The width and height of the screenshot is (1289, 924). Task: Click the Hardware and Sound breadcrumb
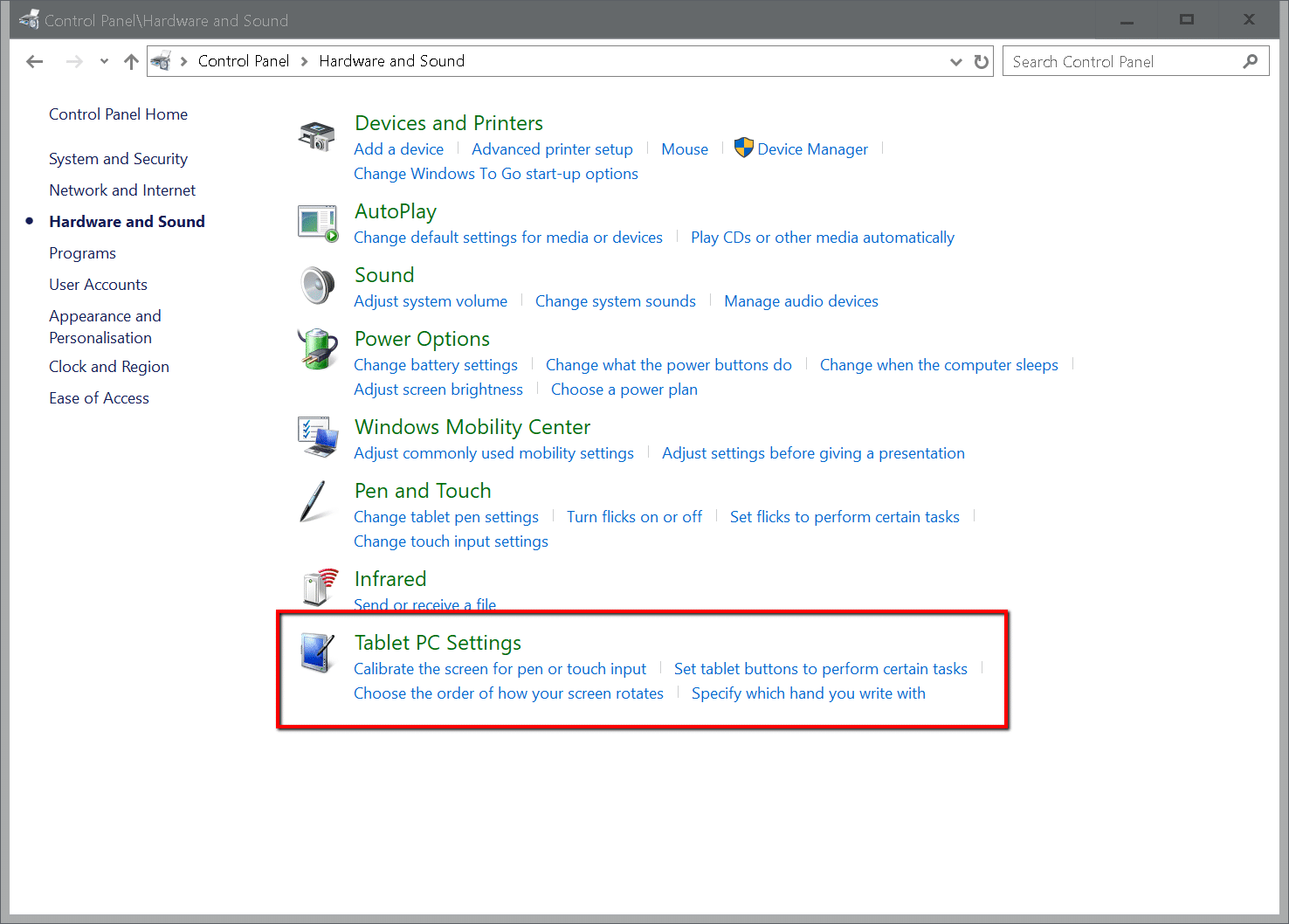[391, 61]
